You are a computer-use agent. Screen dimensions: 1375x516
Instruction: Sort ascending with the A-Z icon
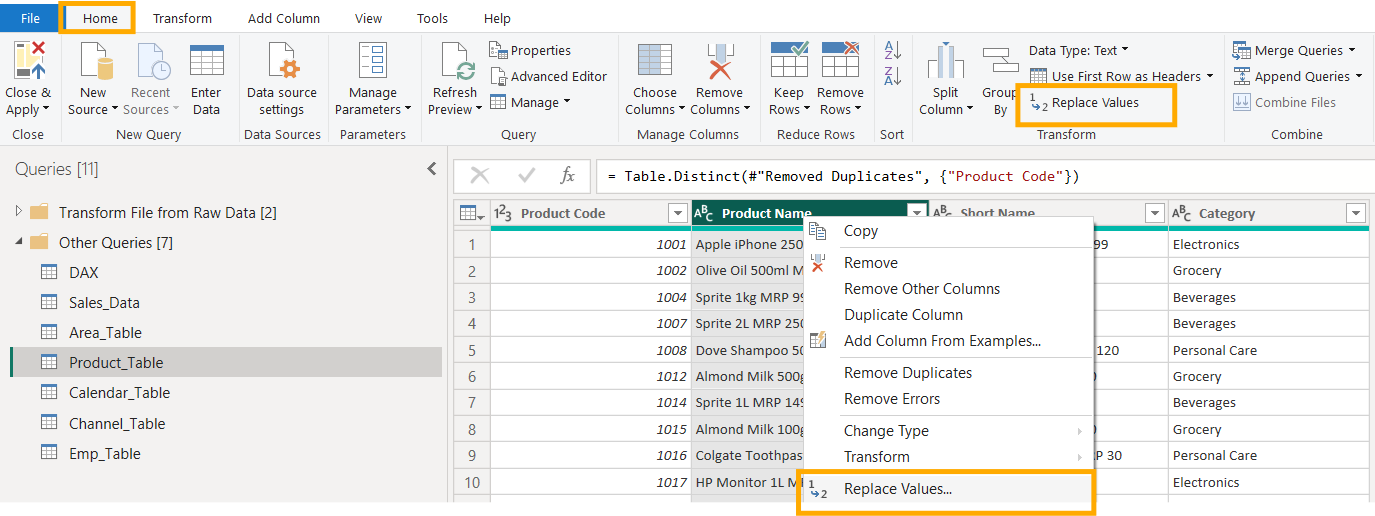click(893, 50)
